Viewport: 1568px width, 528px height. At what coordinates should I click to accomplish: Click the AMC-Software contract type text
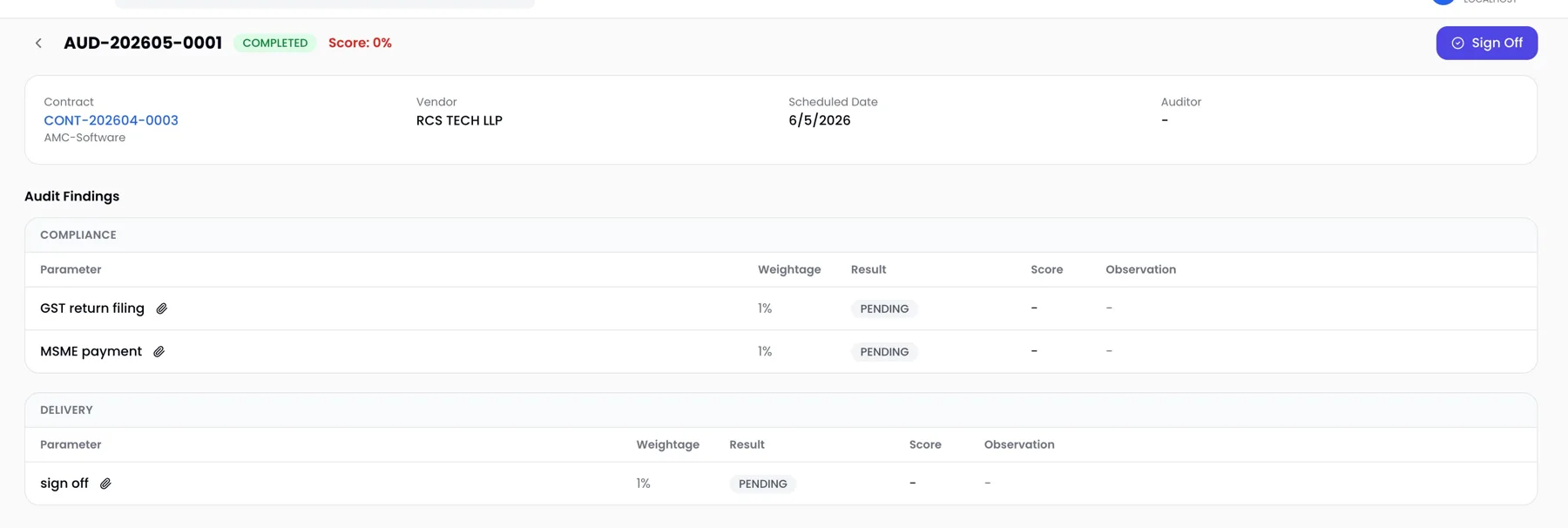(84, 138)
